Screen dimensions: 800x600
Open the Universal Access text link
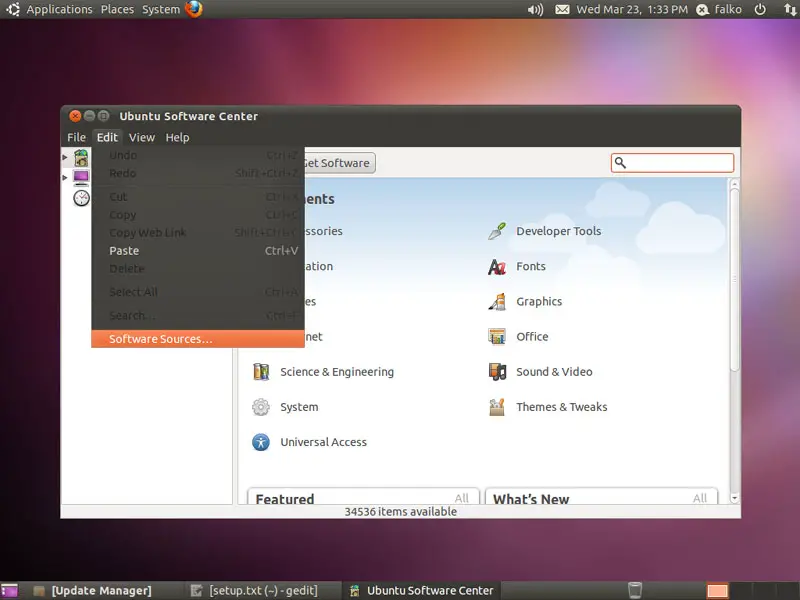(x=323, y=442)
